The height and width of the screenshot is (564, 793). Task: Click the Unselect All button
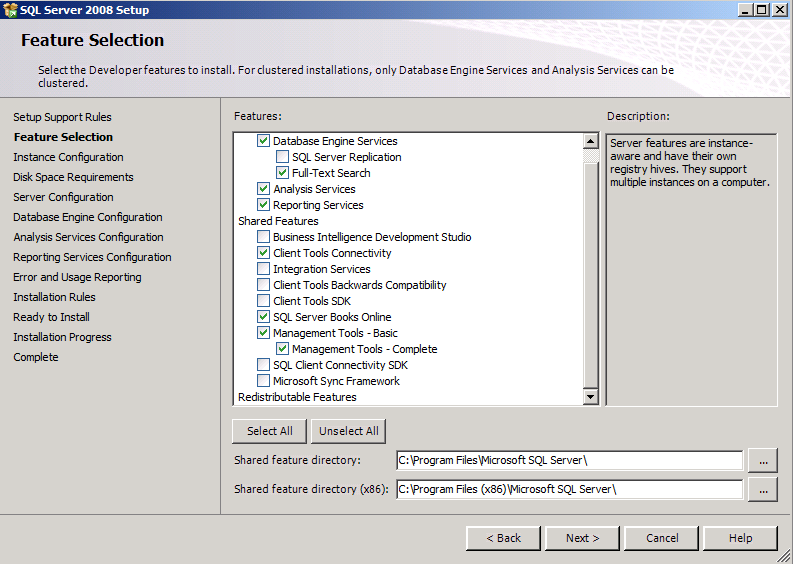[x=348, y=431]
